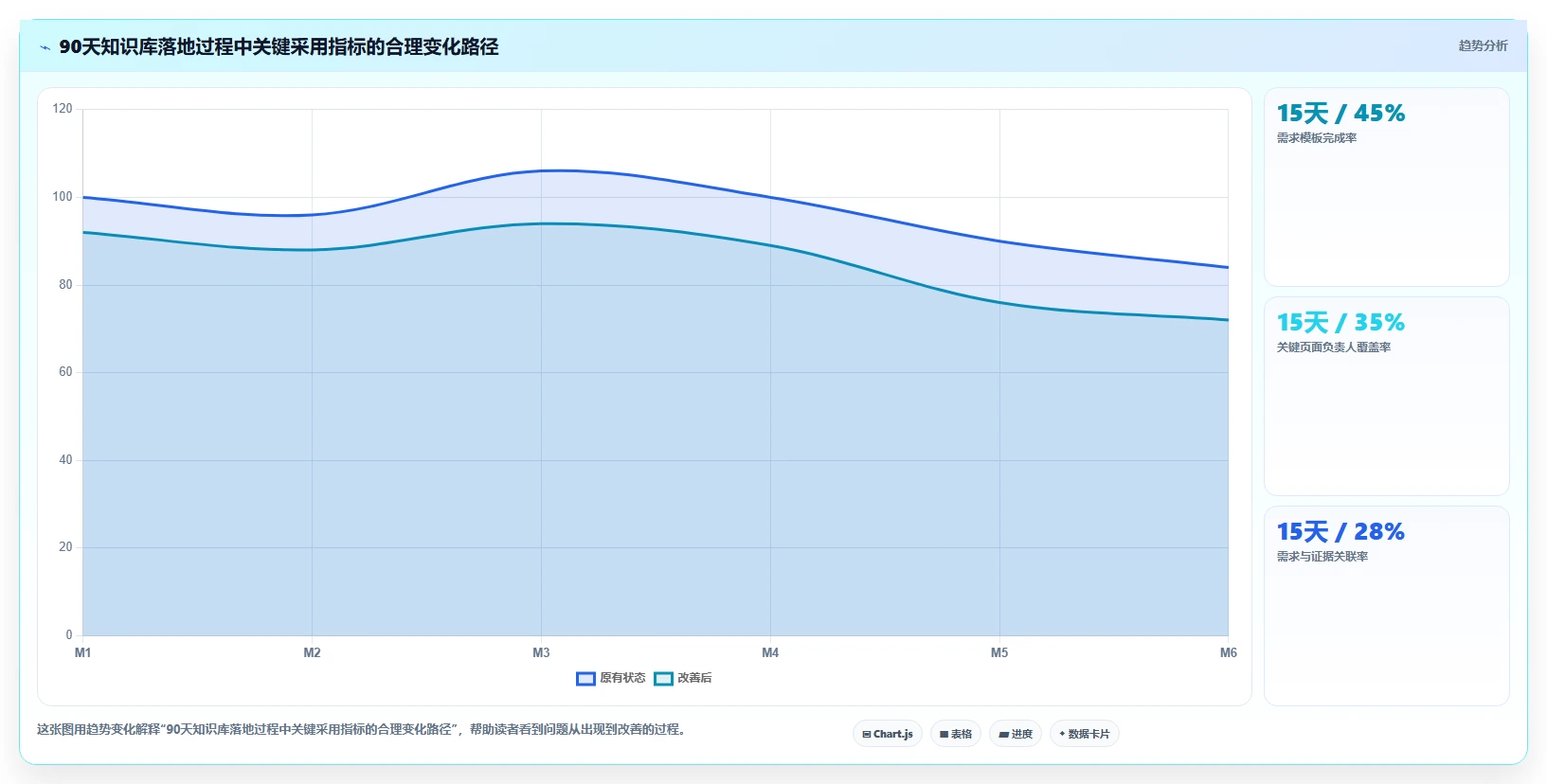The width and height of the screenshot is (1547, 784).
Task: Click the 趋势分析 label in header
Action: click(x=1483, y=45)
